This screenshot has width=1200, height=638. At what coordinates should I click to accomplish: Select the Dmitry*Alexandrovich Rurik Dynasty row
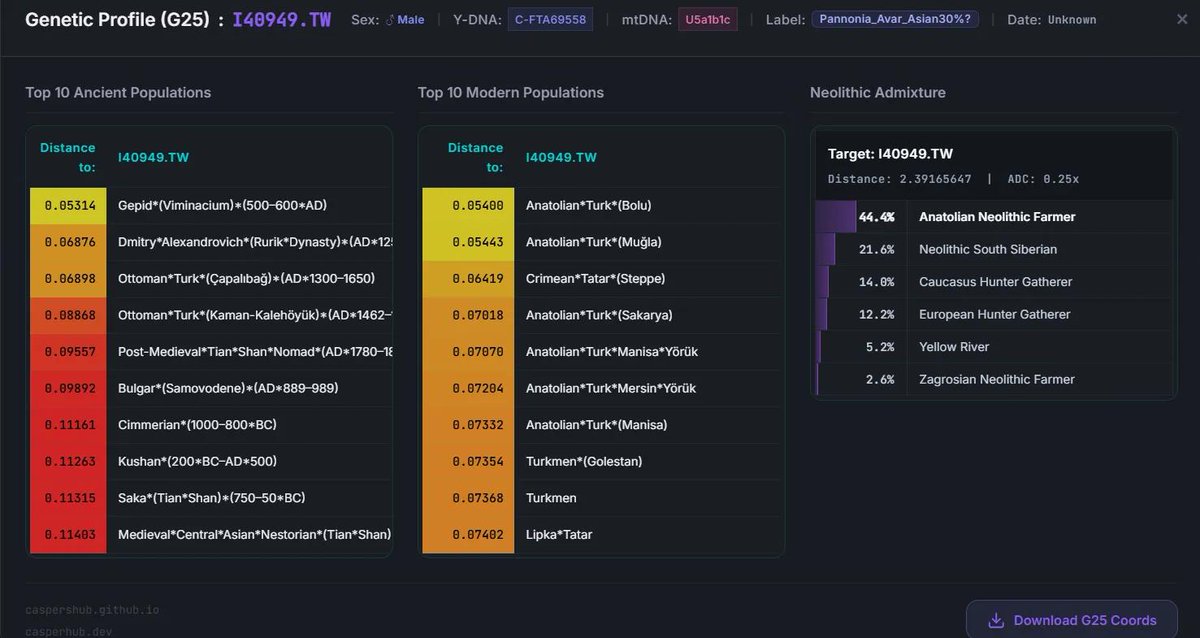(209, 242)
